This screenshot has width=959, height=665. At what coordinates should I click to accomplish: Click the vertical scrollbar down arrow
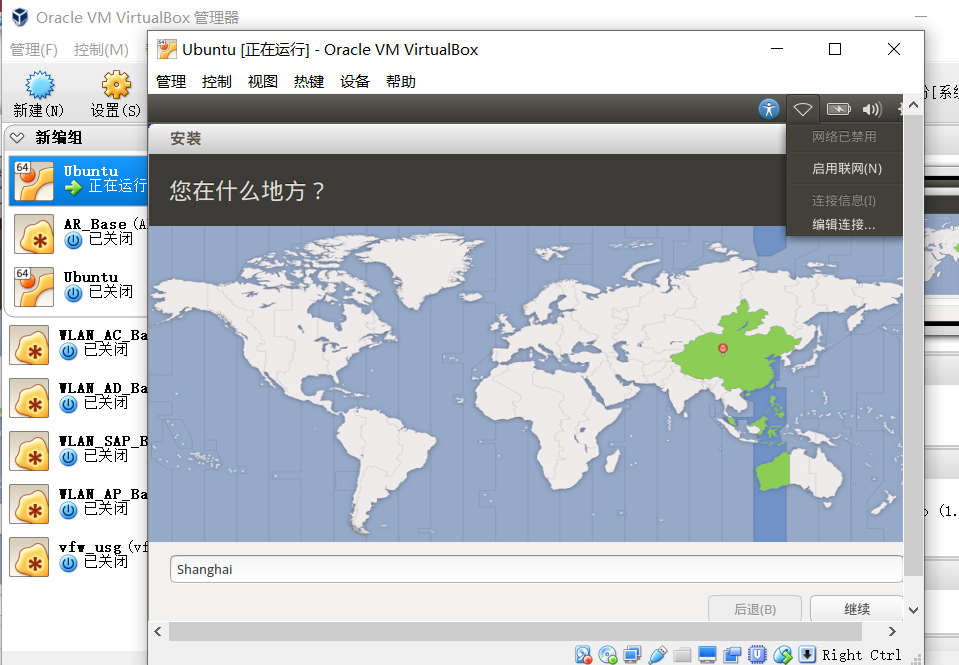[x=913, y=610]
